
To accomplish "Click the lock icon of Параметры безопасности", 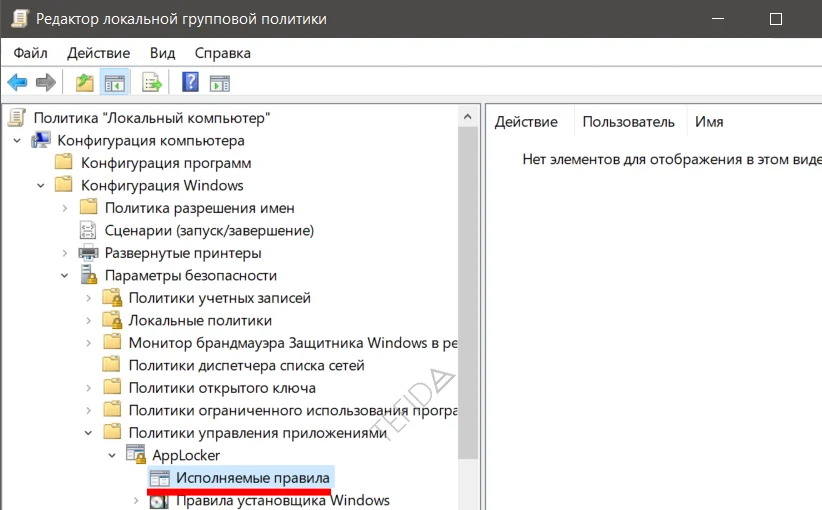I will click(89, 275).
